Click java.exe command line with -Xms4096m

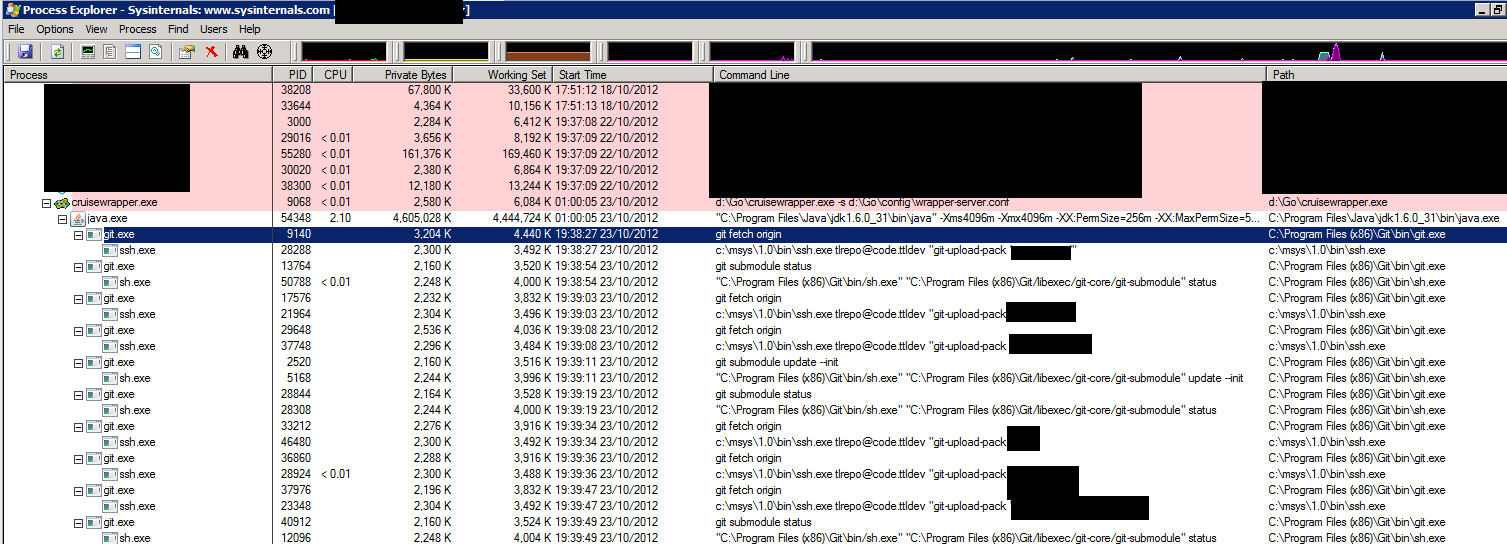988,218
